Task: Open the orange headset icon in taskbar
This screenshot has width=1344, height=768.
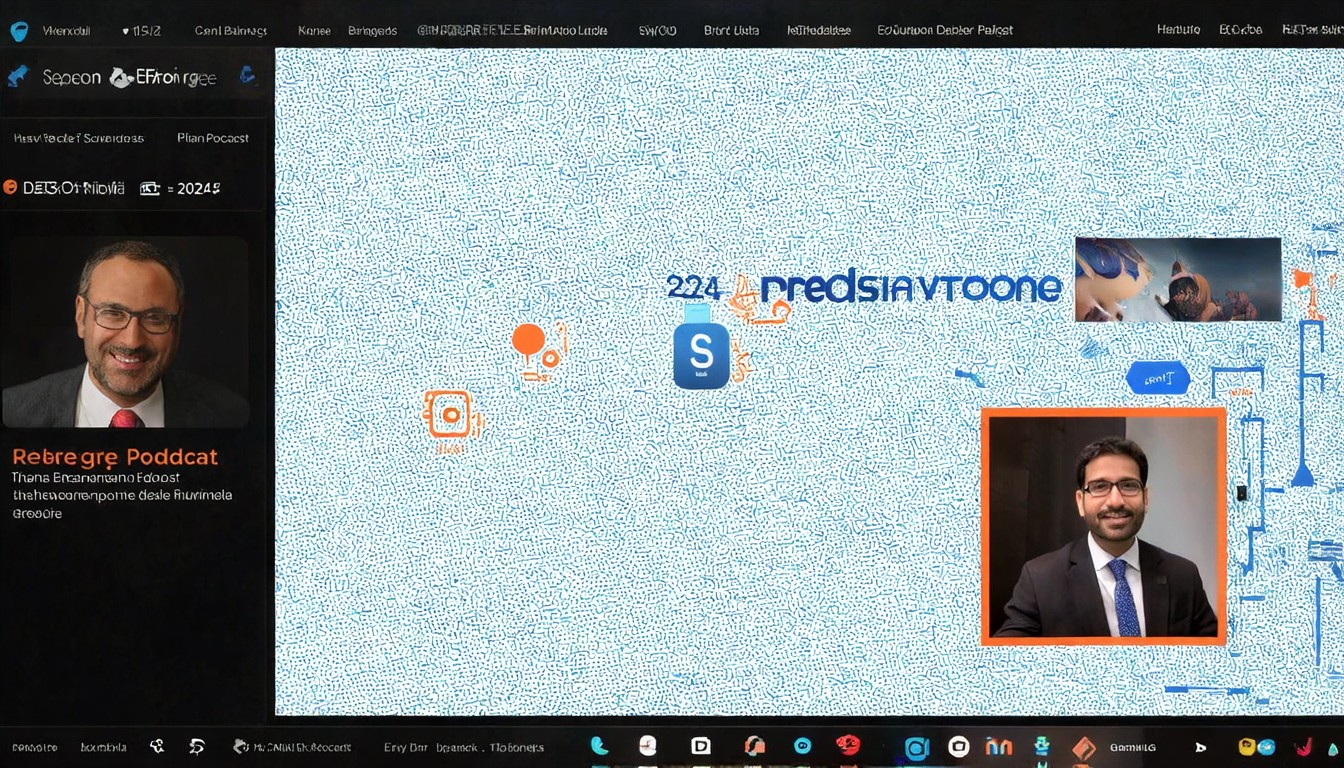Action: [754, 746]
